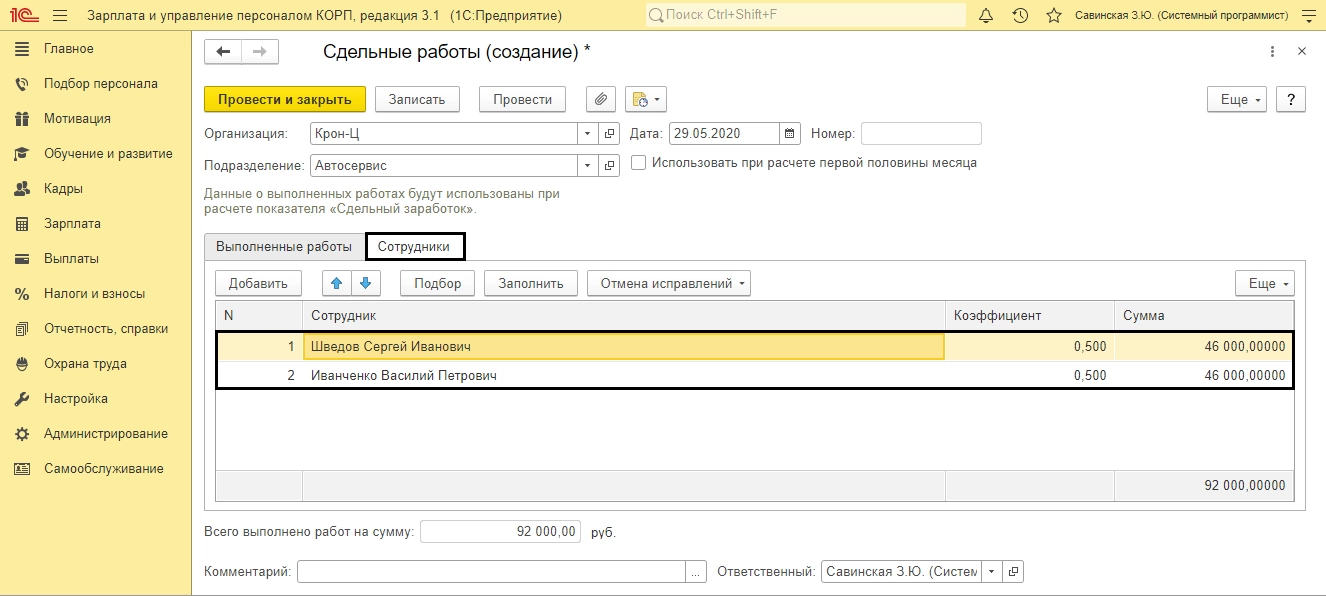This screenshot has height=596, width=1326.
Task: Open the Комментарий ellipsis selector
Action: (696, 572)
